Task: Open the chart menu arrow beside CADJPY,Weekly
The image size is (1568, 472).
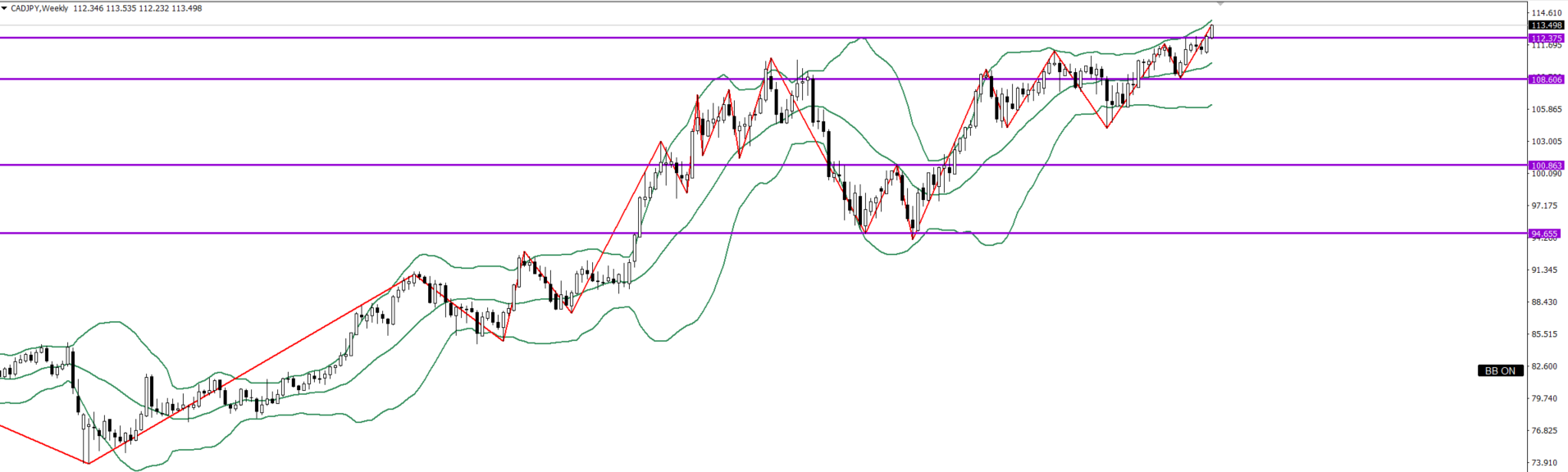Action: point(4,8)
